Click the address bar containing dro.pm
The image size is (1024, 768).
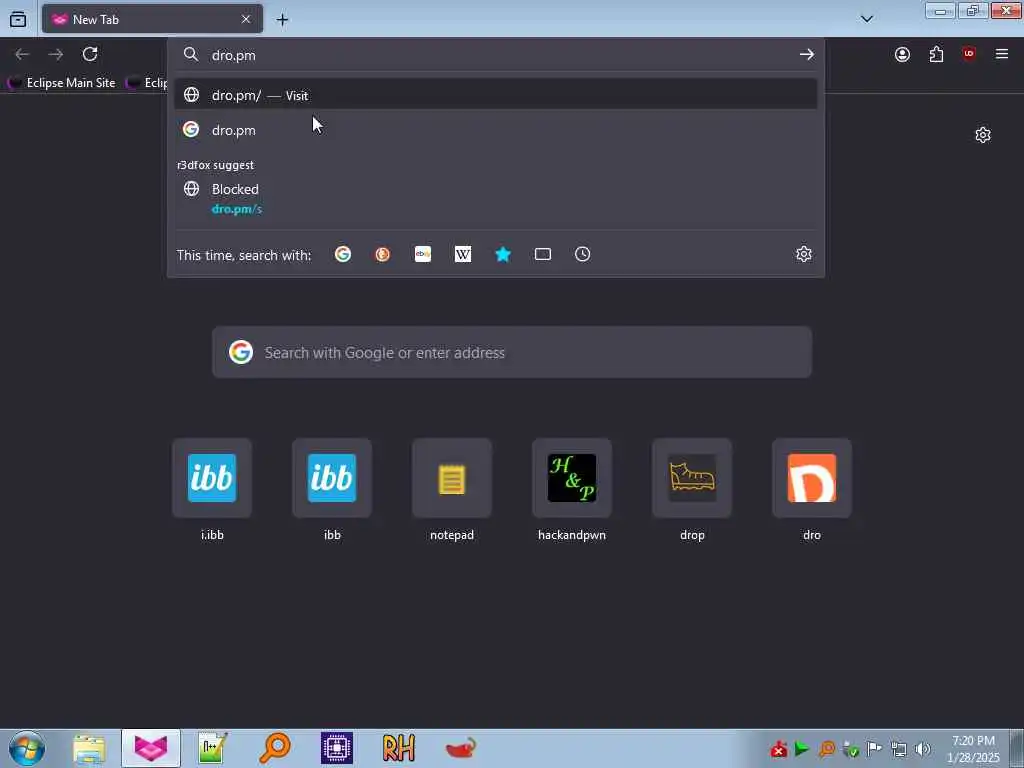coord(496,55)
